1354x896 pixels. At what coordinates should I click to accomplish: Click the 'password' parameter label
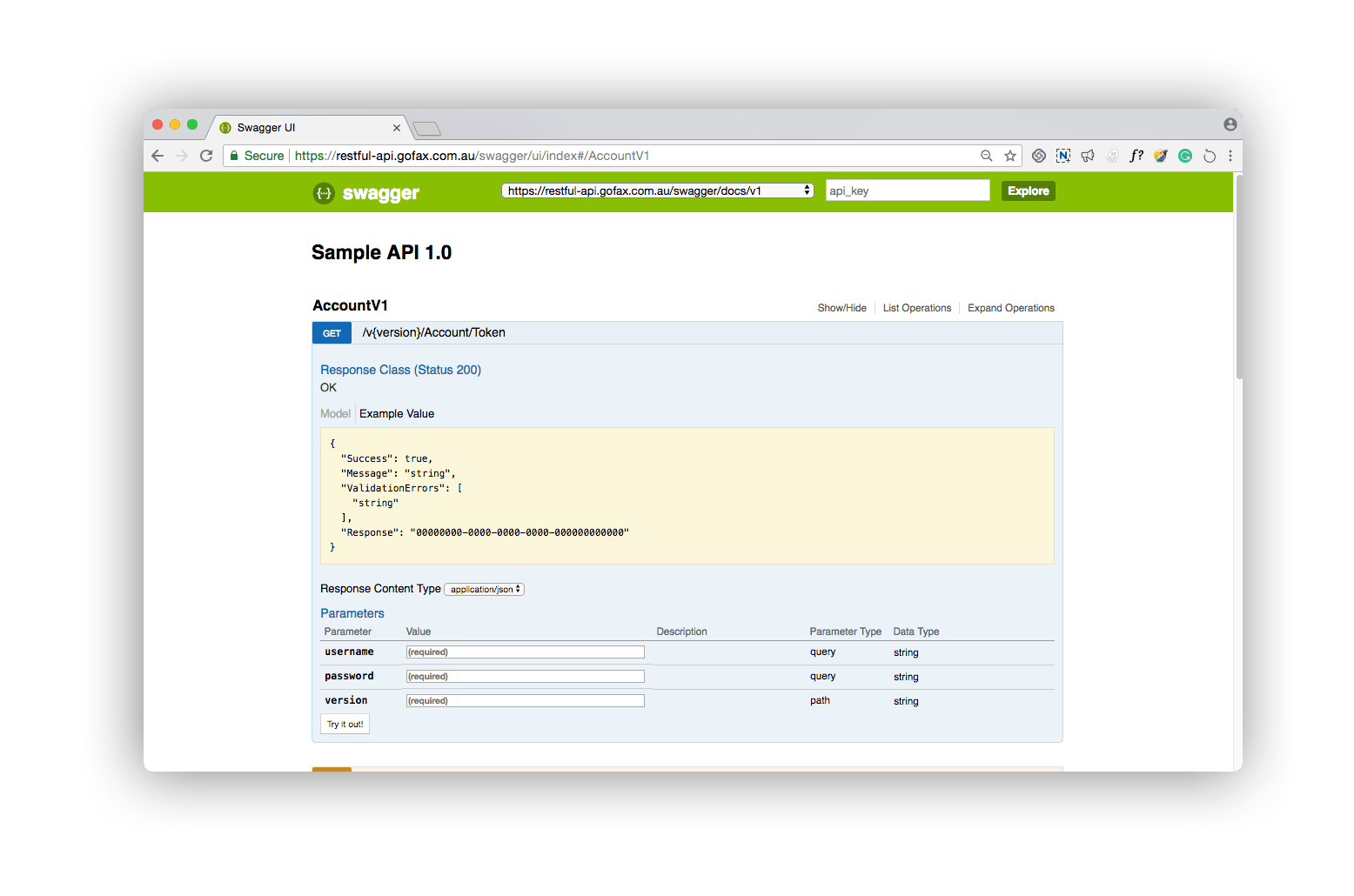[349, 676]
